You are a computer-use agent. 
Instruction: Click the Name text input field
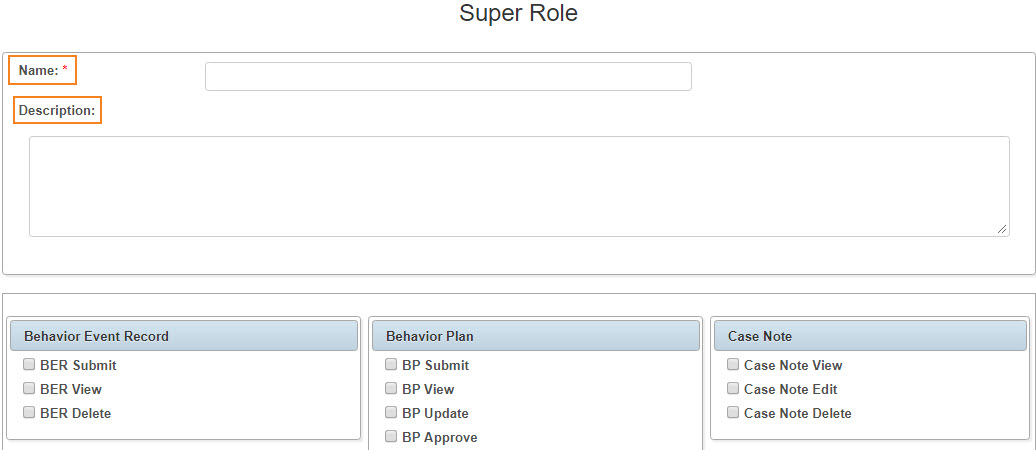coord(448,77)
